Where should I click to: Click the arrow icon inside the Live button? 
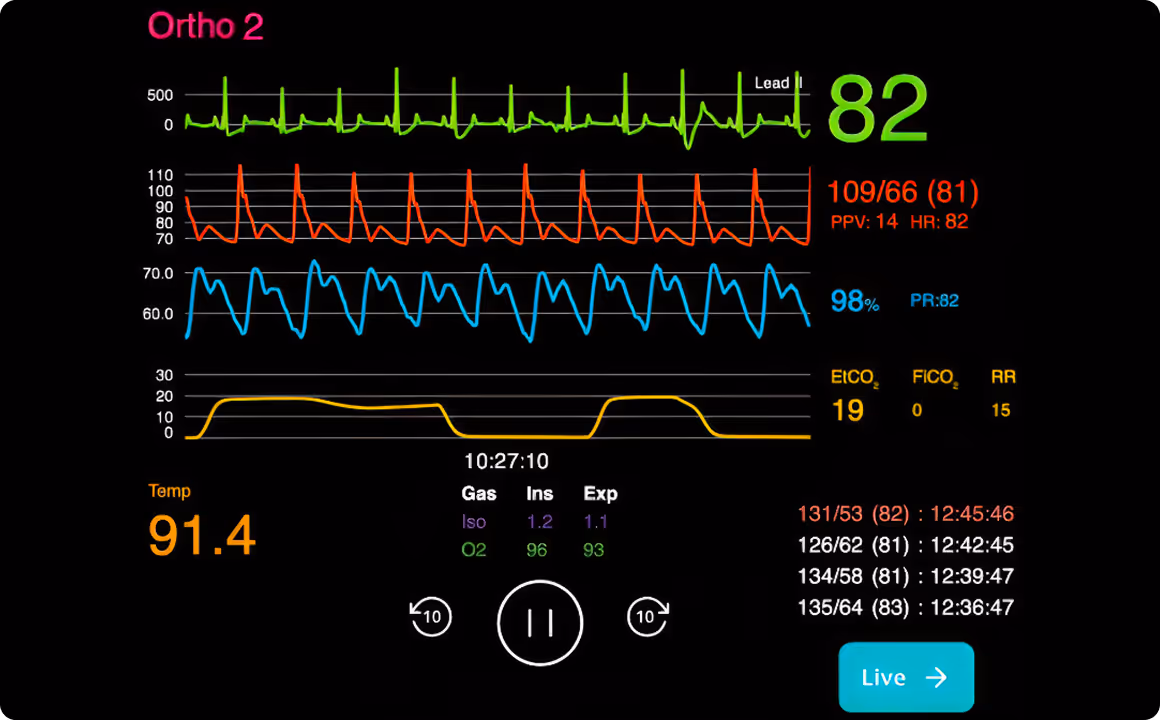point(936,677)
